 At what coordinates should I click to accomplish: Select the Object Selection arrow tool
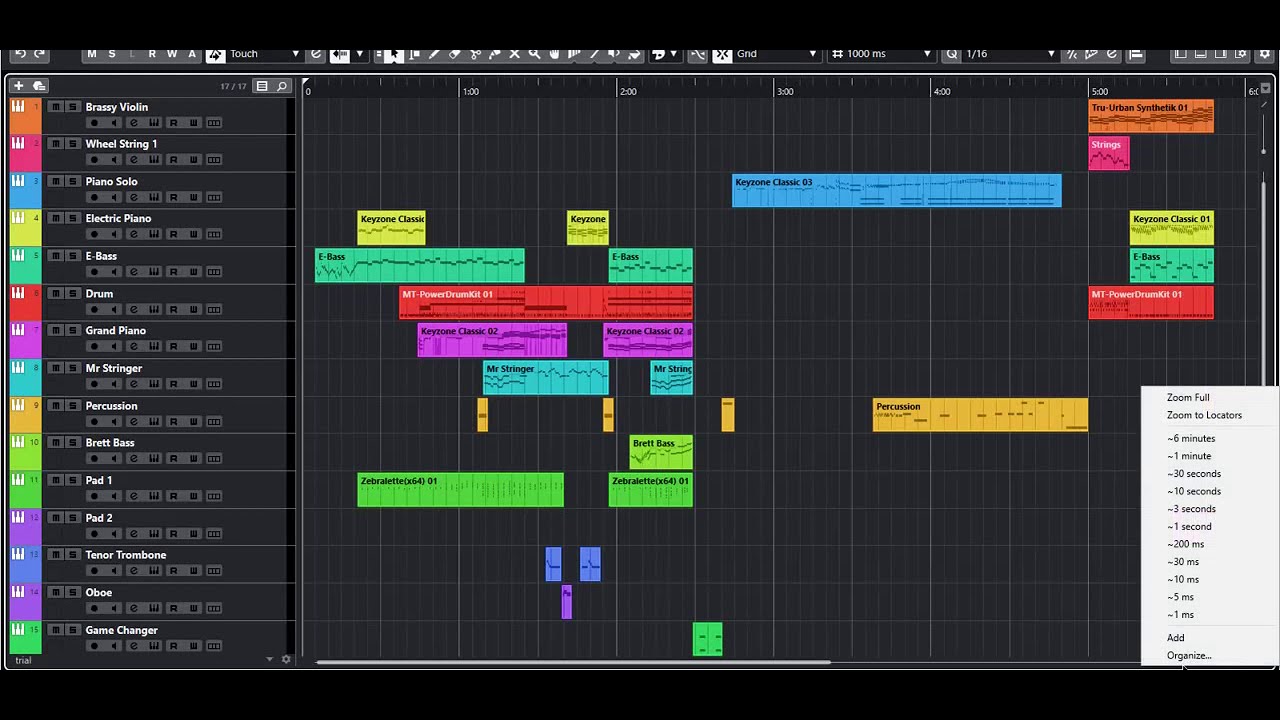tap(395, 54)
